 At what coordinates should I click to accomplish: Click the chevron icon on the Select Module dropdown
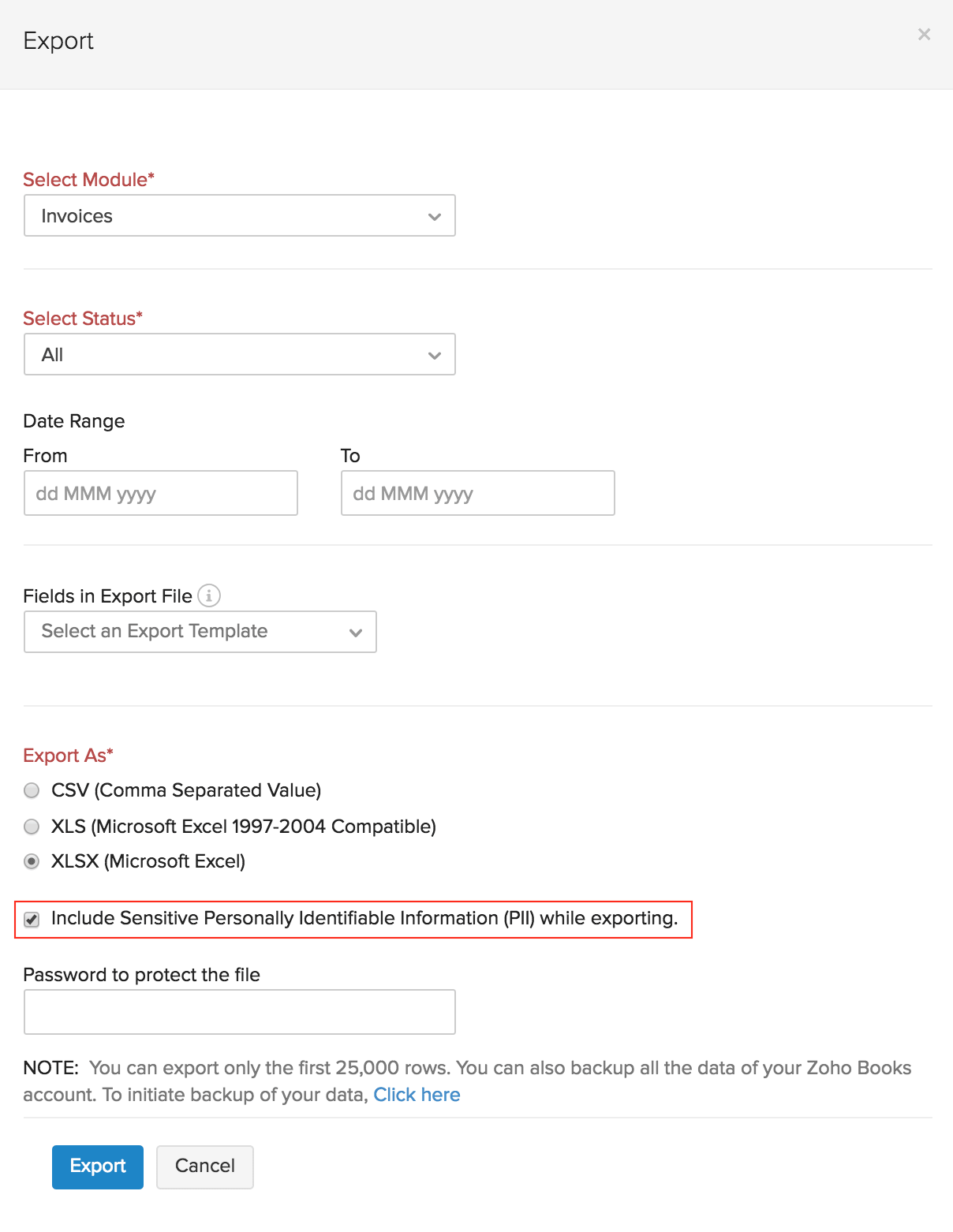(435, 215)
